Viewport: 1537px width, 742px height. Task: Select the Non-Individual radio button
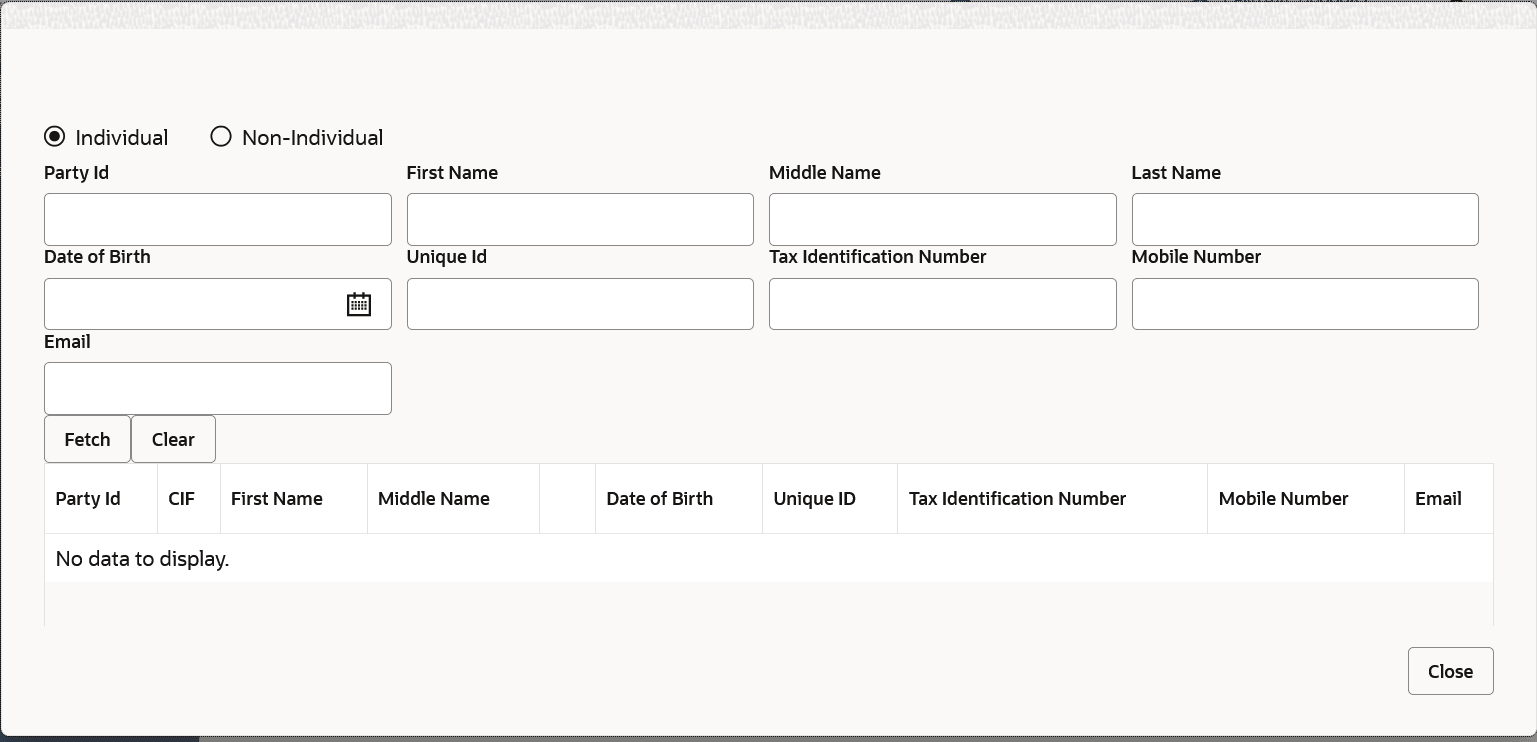tap(221, 137)
